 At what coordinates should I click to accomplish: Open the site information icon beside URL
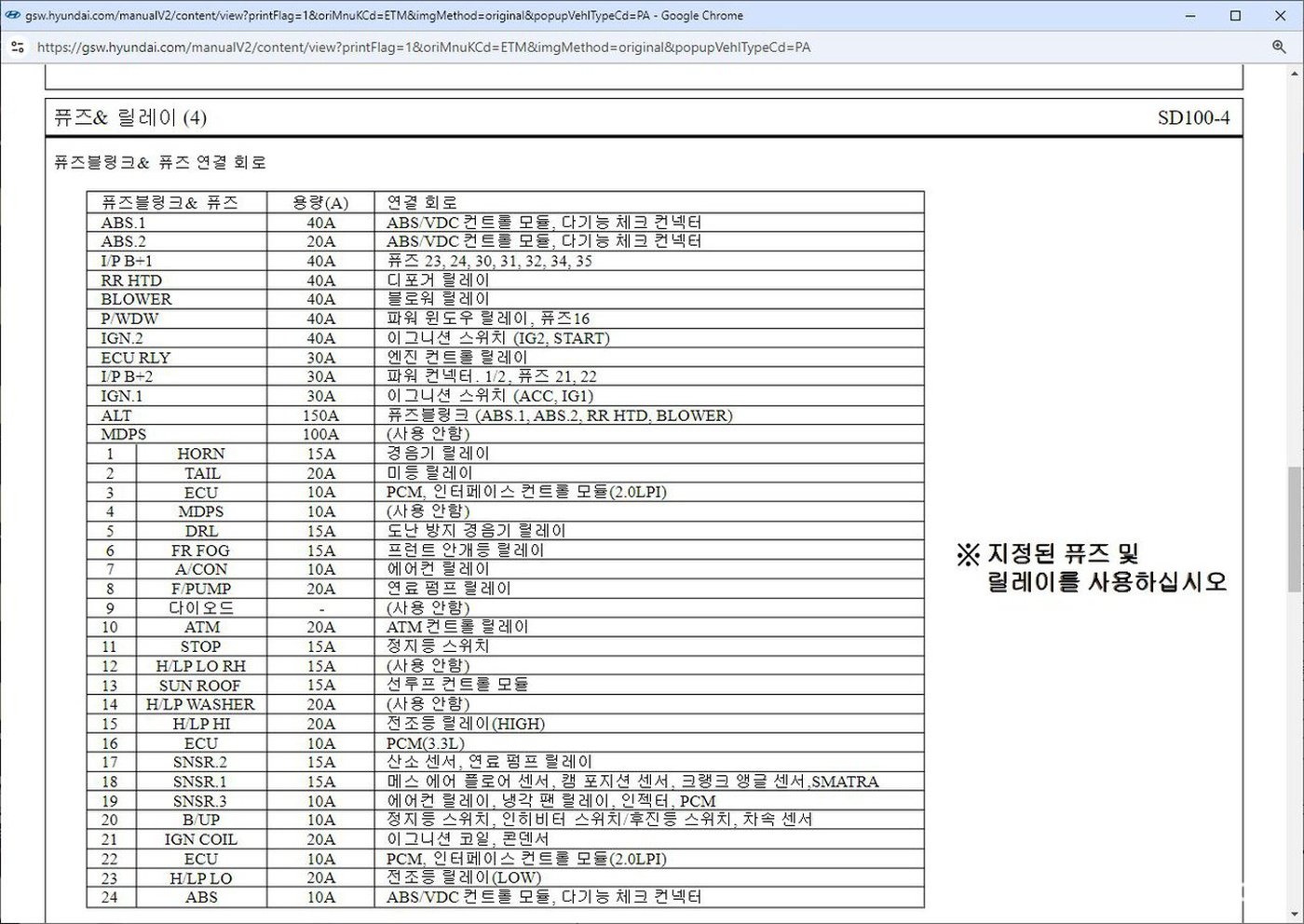17,47
